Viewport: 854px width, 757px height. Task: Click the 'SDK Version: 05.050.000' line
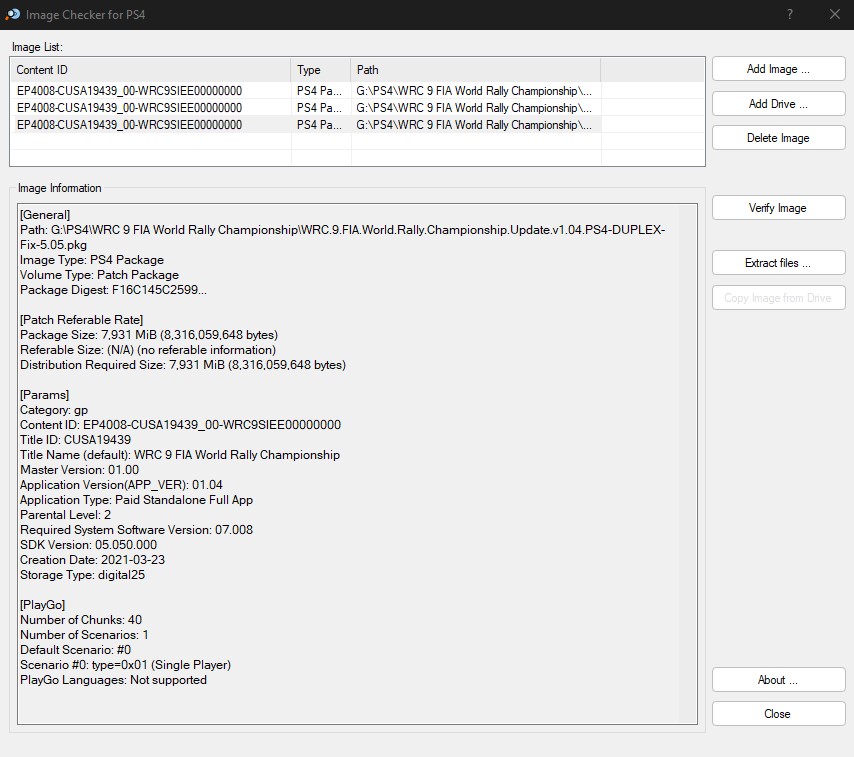coord(89,545)
